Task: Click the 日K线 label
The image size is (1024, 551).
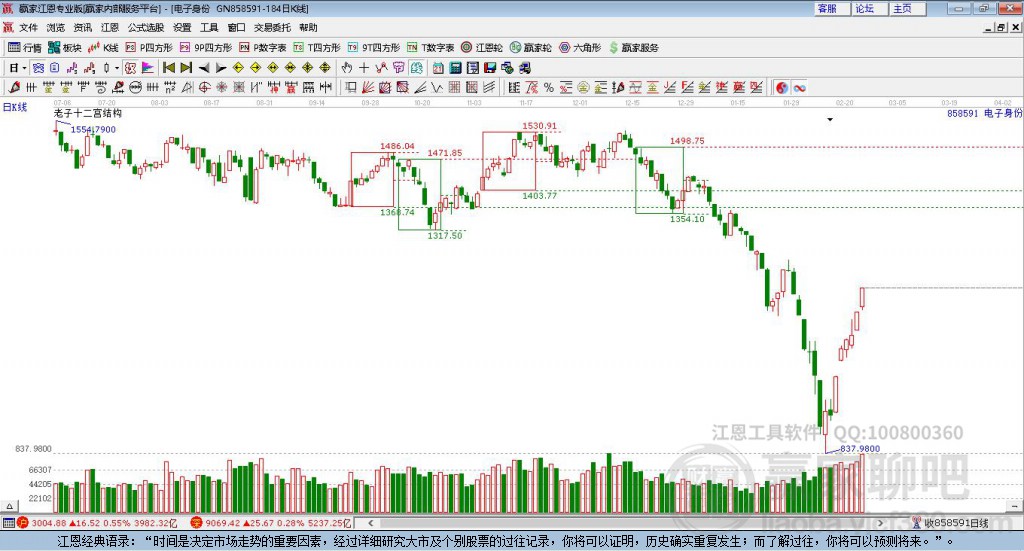Action: tap(14, 108)
